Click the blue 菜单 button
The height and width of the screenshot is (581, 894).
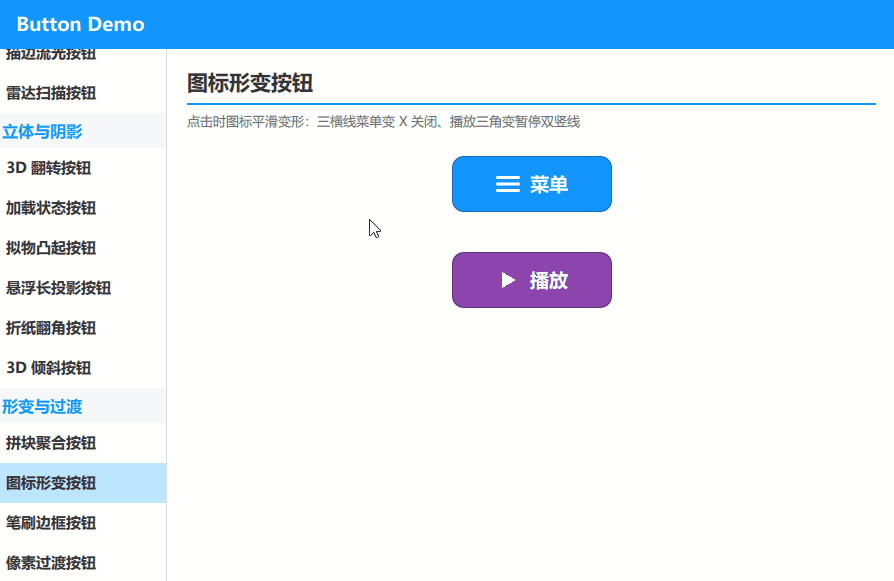(x=531, y=184)
